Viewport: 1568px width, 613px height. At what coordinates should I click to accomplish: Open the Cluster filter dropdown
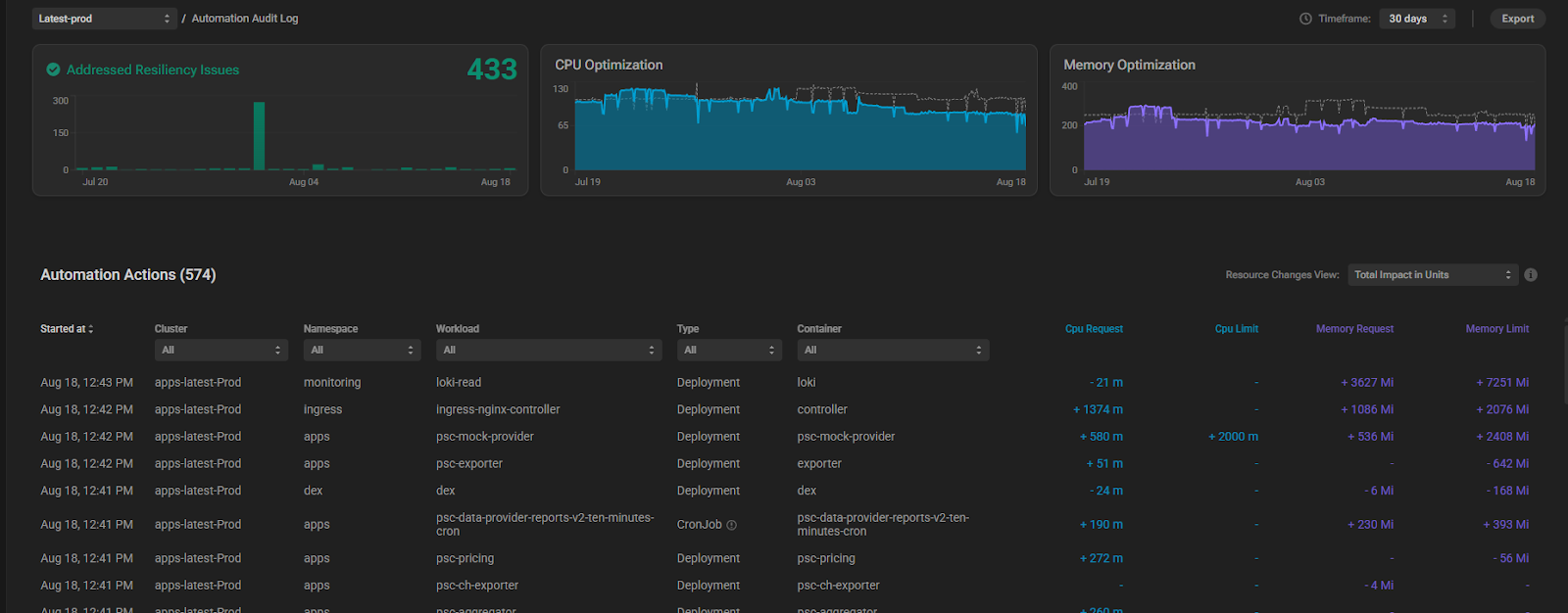pos(220,350)
